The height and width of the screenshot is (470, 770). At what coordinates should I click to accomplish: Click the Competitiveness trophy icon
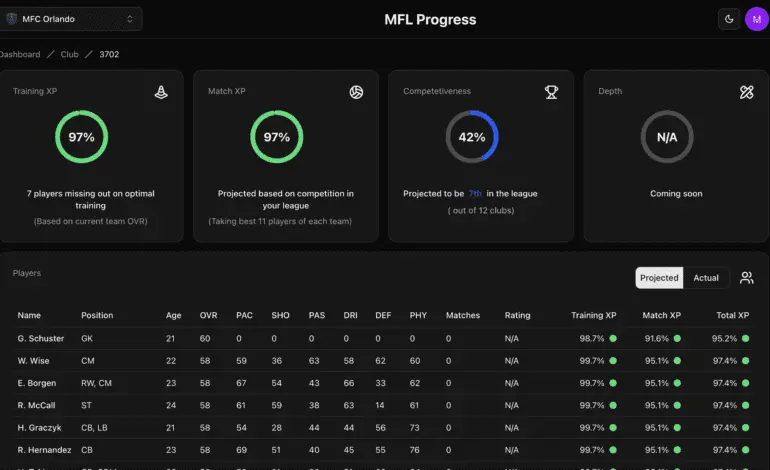551,92
